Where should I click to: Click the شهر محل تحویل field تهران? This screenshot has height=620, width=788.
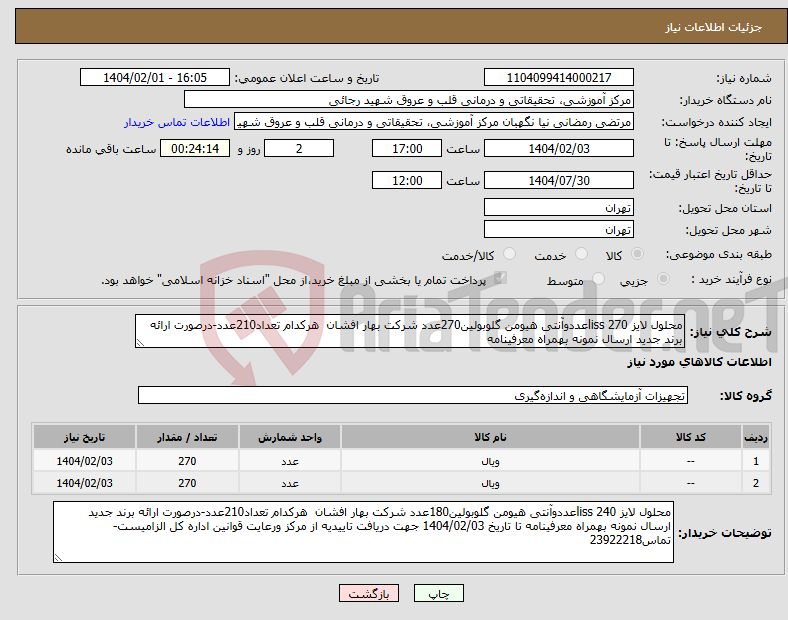pyautogui.click(x=558, y=230)
